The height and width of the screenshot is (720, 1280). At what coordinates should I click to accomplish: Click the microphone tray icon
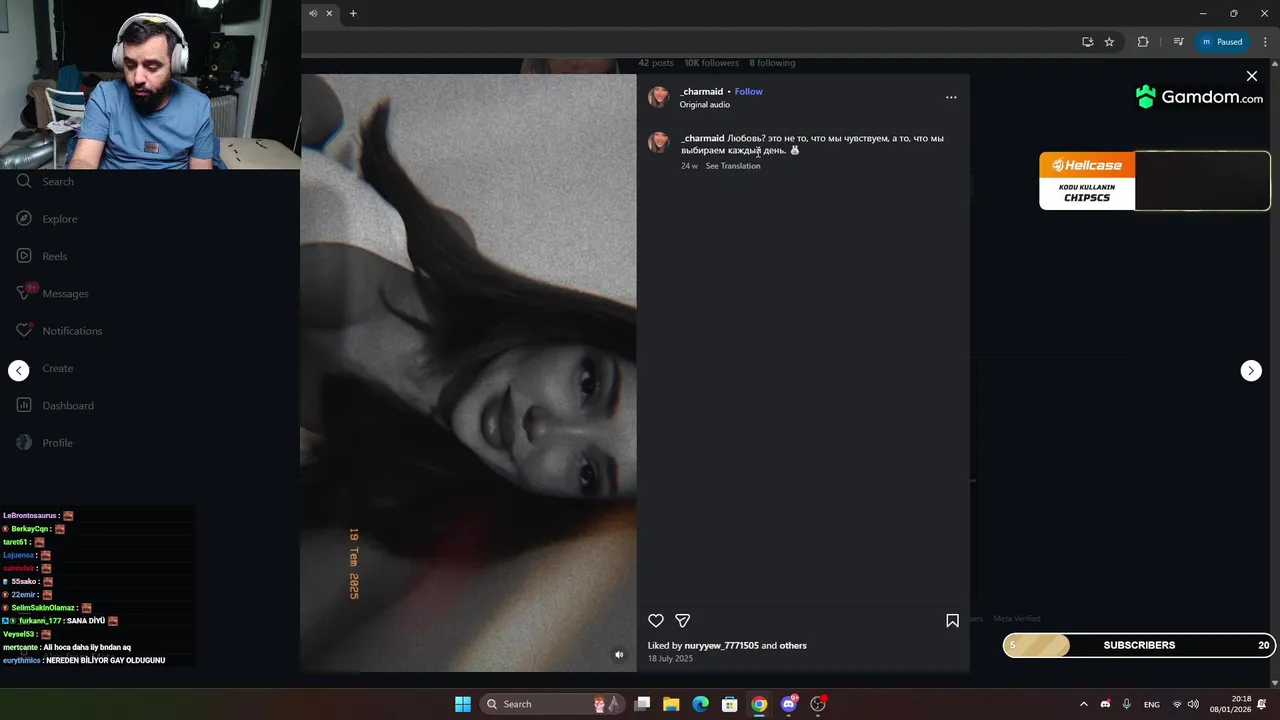click(1127, 704)
